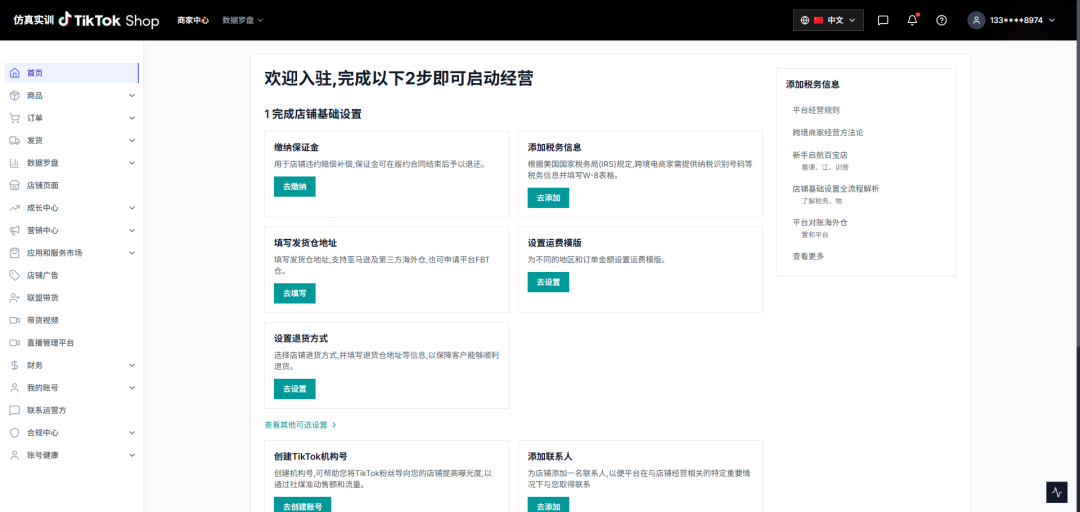Switch to the 商家中心 top tab

tap(193, 20)
